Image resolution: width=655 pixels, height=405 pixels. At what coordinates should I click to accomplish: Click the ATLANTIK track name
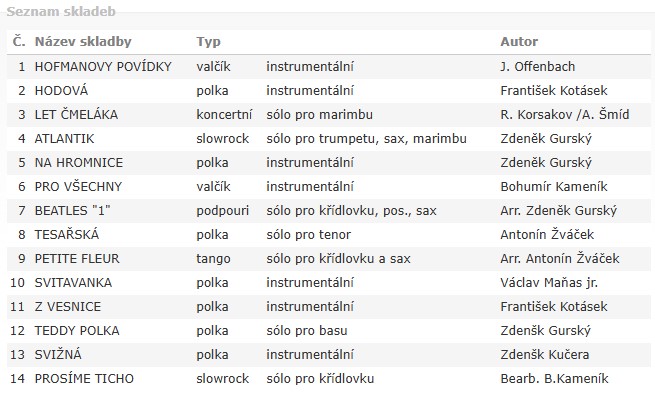tap(64, 139)
